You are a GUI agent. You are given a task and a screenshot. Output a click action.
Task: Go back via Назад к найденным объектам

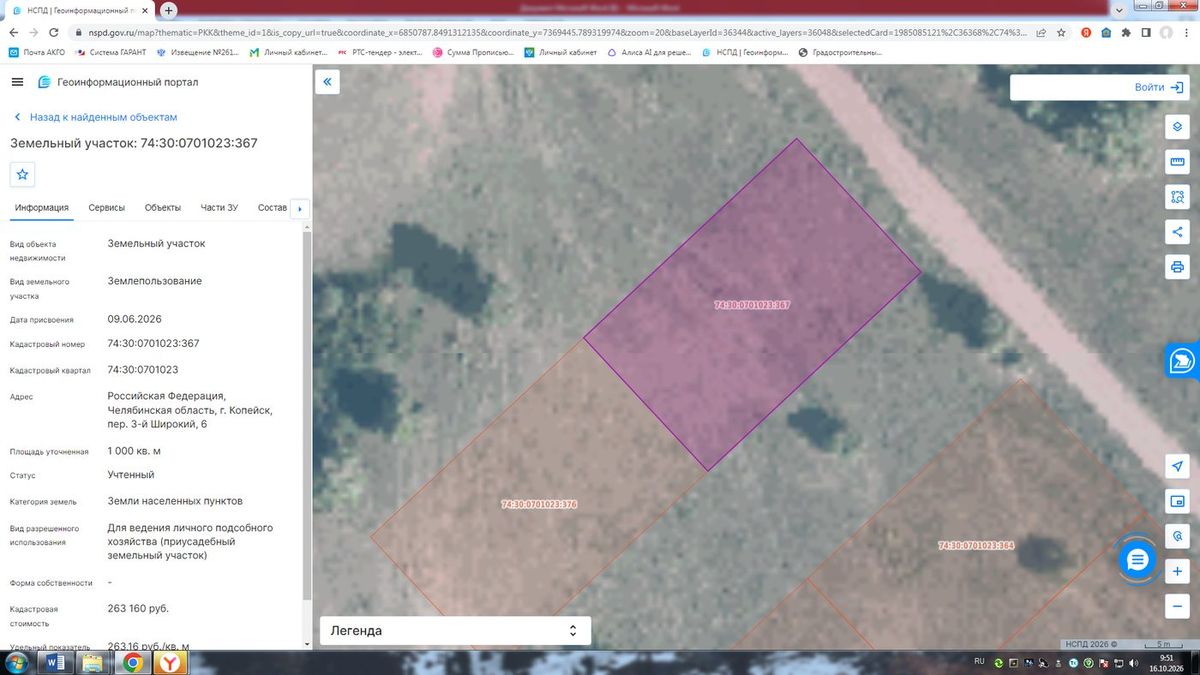click(95, 117)
